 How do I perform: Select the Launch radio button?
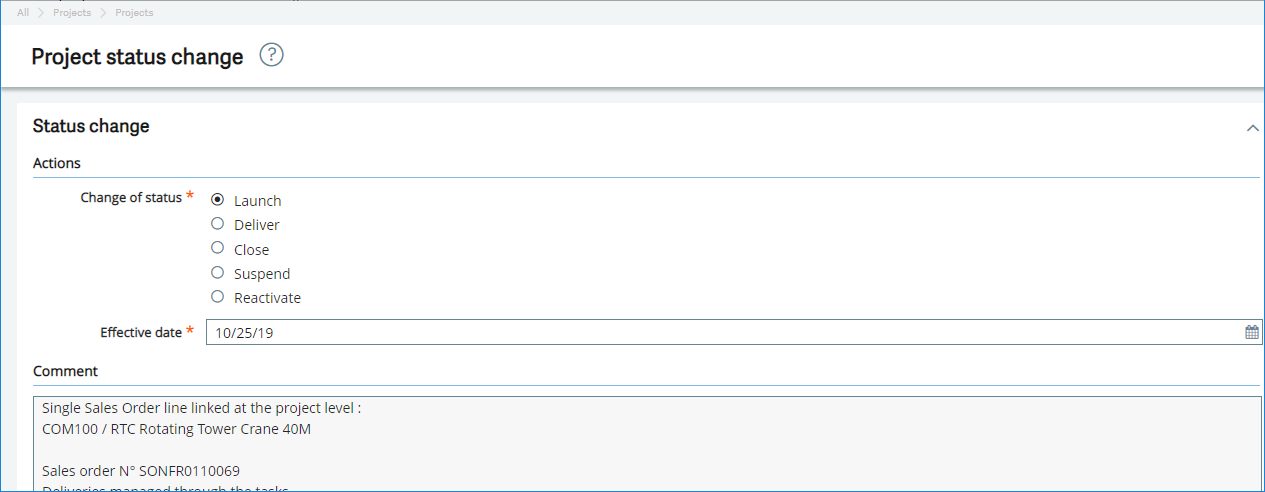(218, 200)
